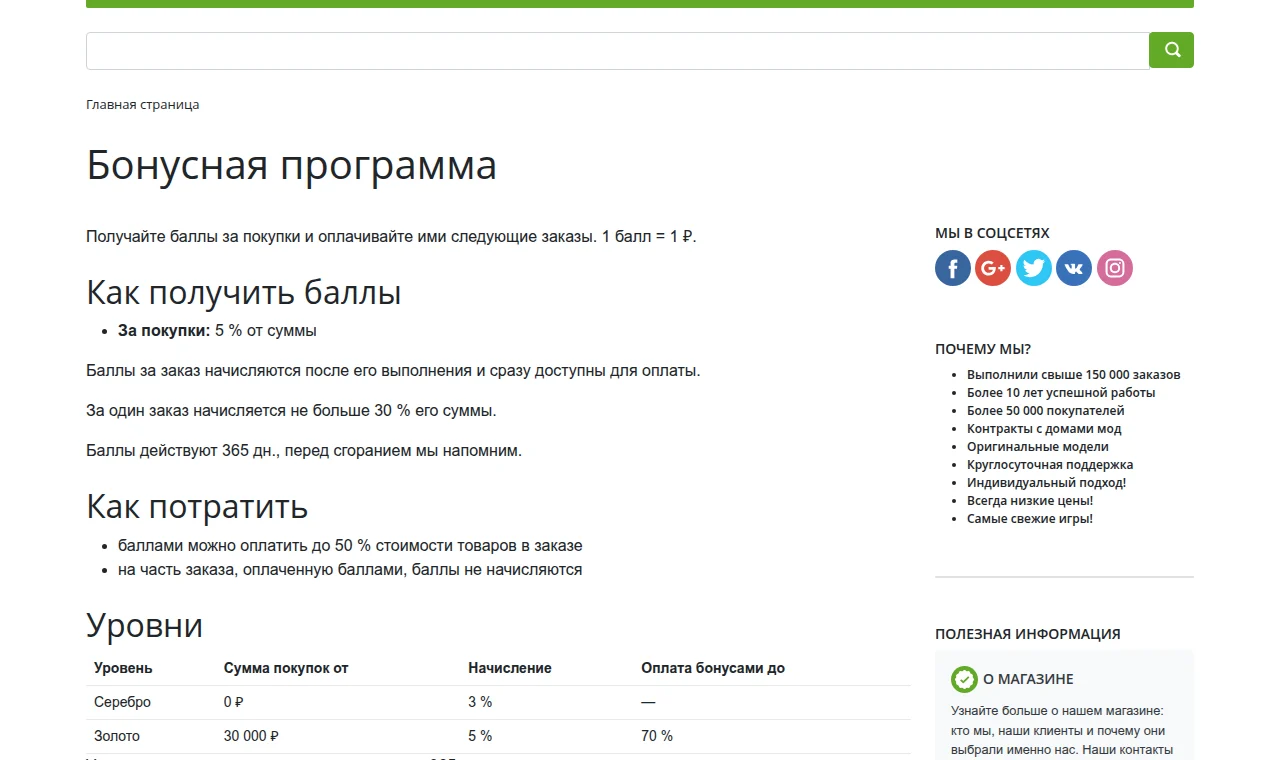This screenshot has height=760, width=1280.
Task: Click Всегда низкие цены! list item
Action: click(1030, 501)
